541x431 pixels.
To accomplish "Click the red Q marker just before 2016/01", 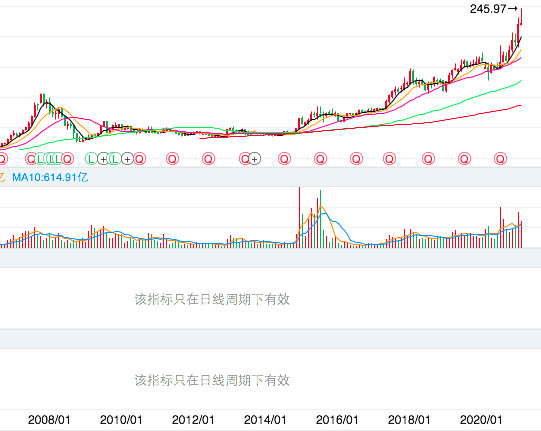I will [x=320, y=159].
